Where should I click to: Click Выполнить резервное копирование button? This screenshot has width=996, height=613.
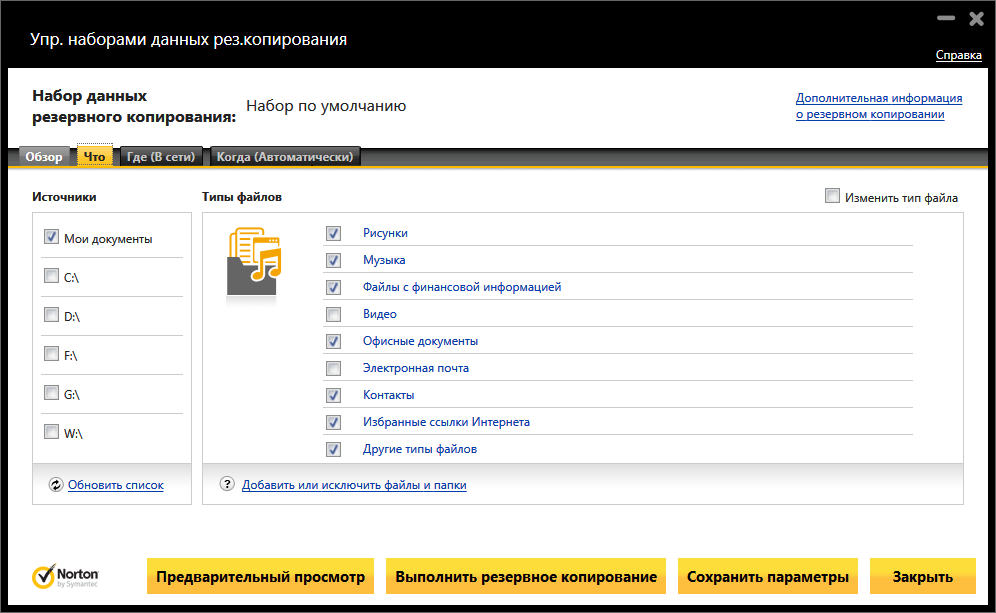526,577
